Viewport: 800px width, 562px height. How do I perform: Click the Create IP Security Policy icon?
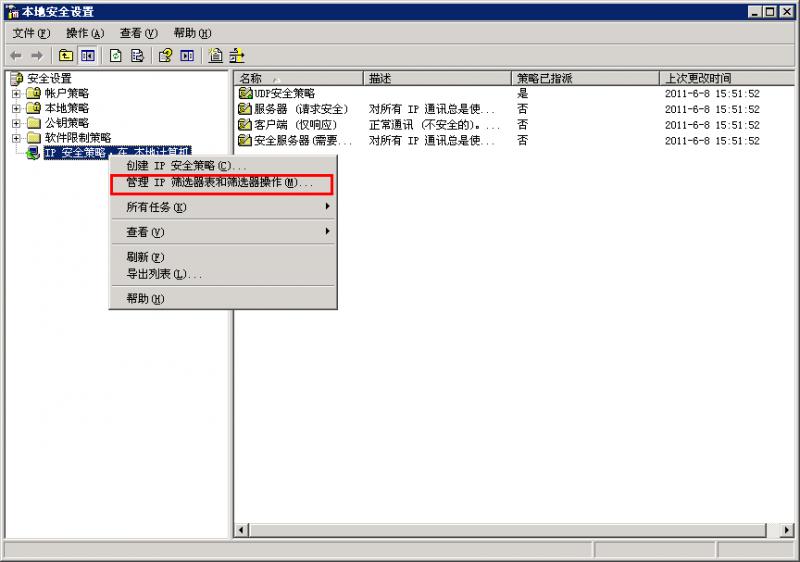point(215,55)
